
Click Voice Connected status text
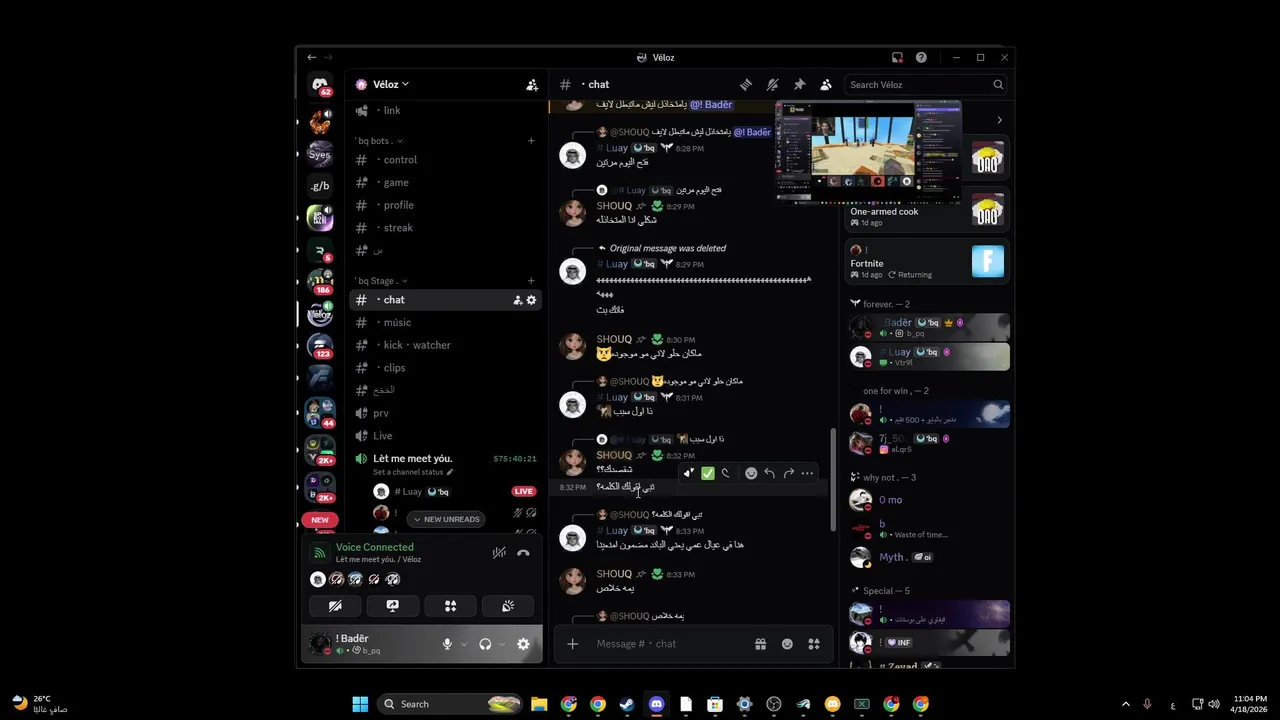pyautogui.click(x=375, y=547)
